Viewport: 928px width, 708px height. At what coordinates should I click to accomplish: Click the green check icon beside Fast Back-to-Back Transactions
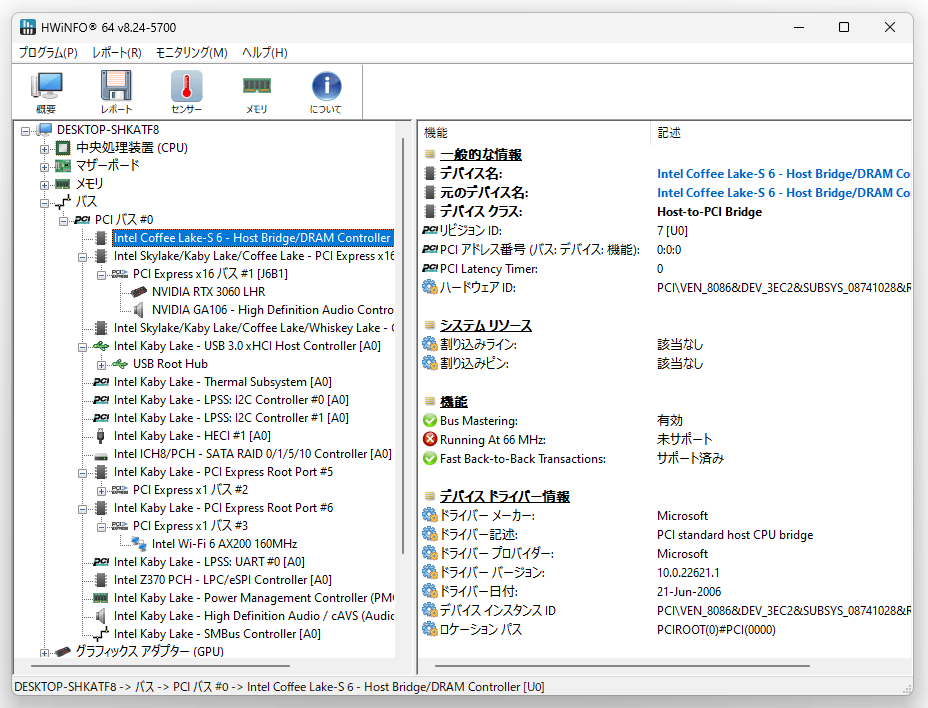click(x=430, y=458)
